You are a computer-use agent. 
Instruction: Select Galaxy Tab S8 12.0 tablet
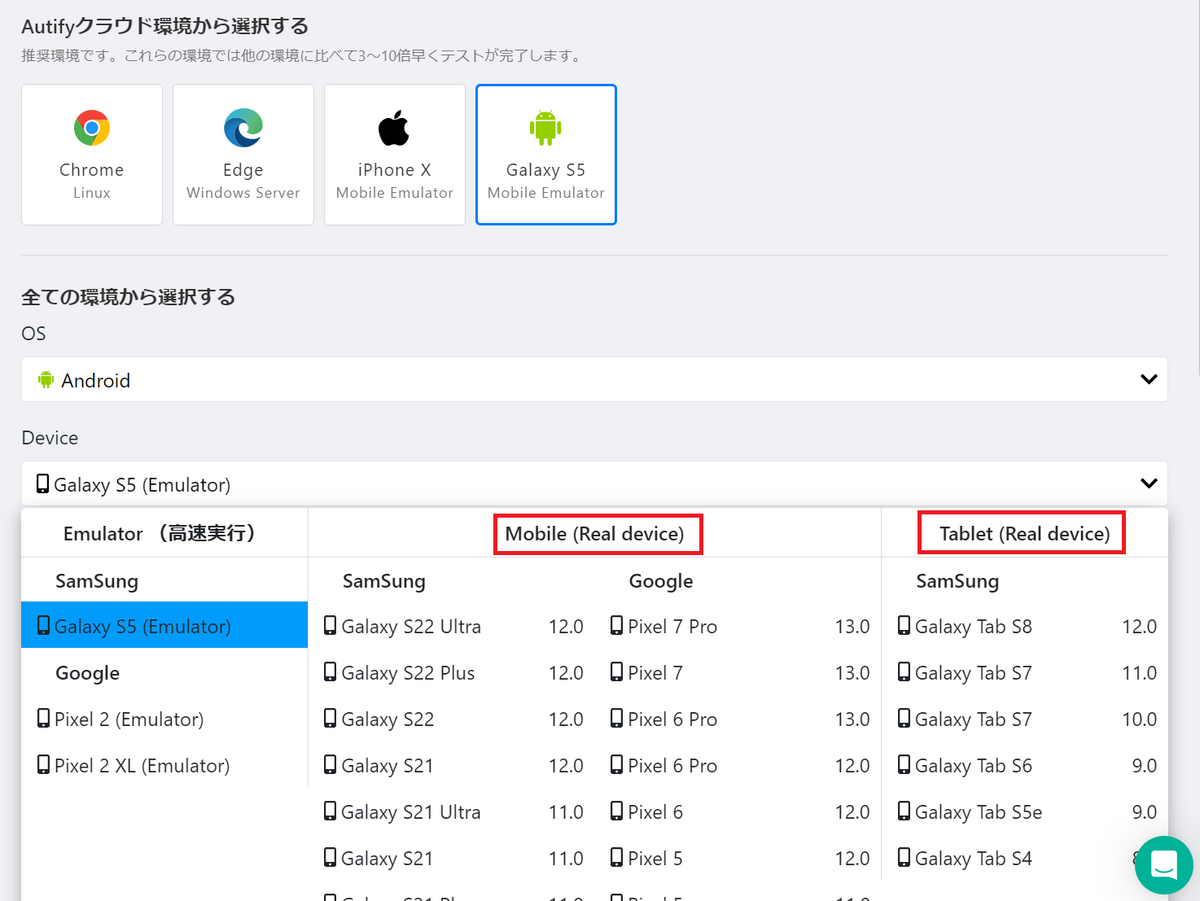click(x=1026, y=626)
